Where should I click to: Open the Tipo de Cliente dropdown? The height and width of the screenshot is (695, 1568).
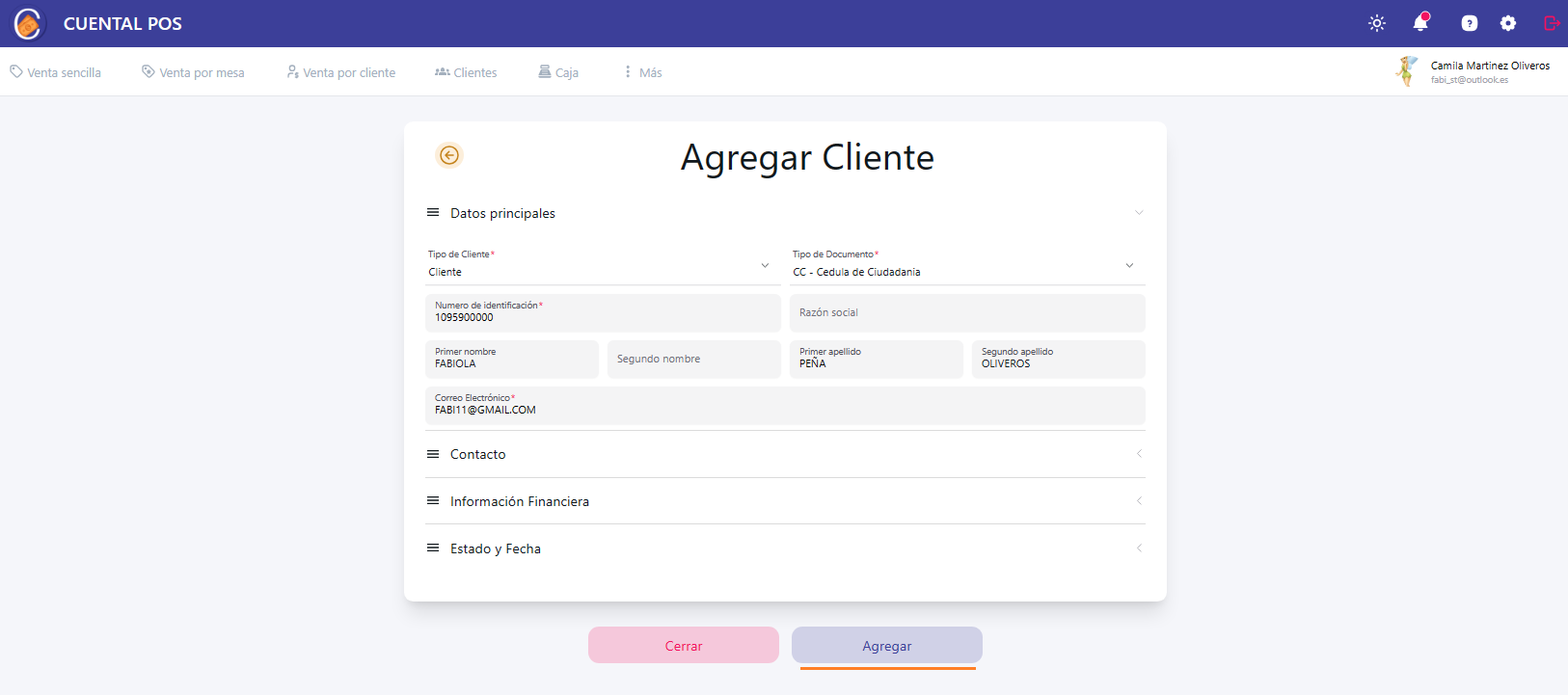point(602,266)
